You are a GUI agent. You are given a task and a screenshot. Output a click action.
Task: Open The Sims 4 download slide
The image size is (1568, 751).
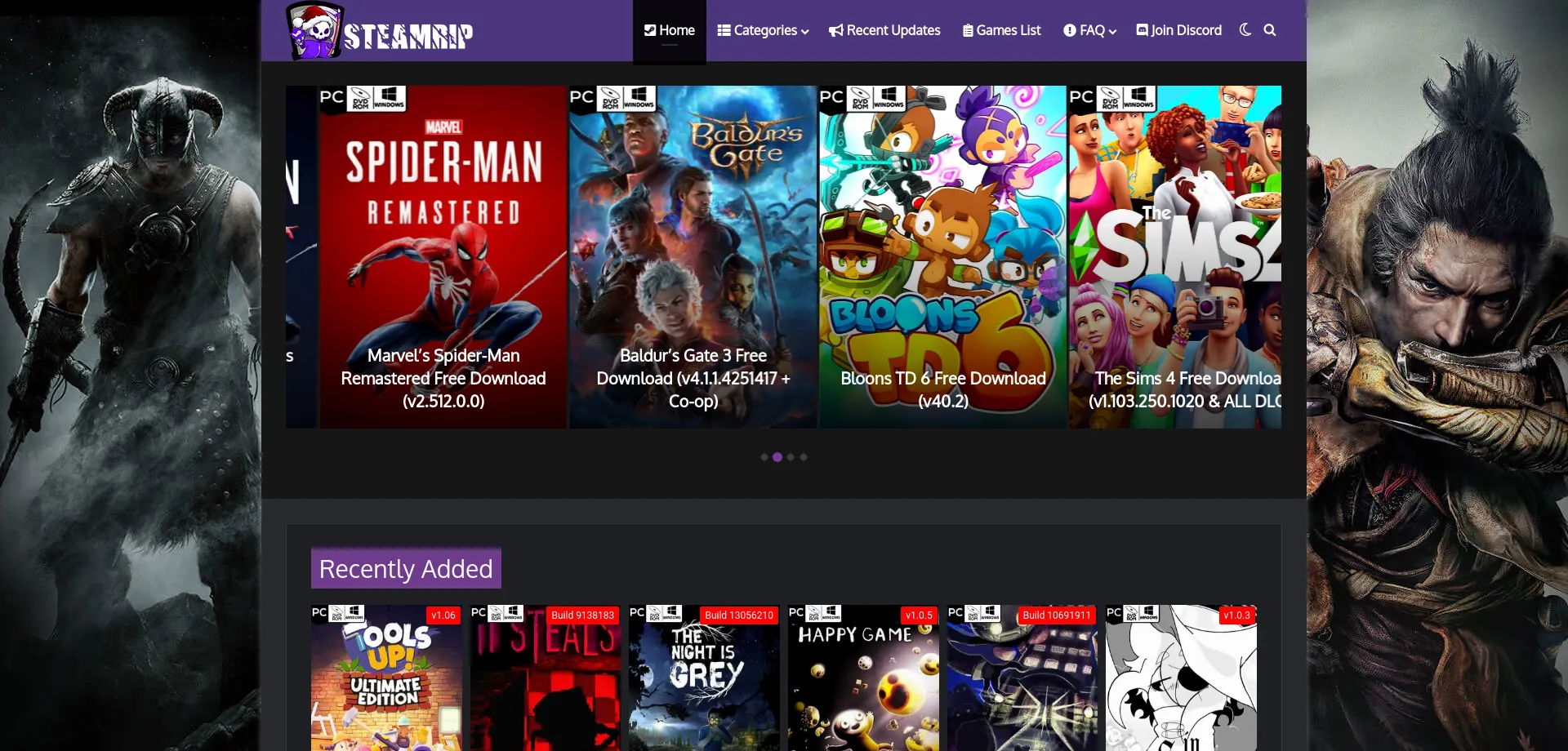(x=1176, y=257)
